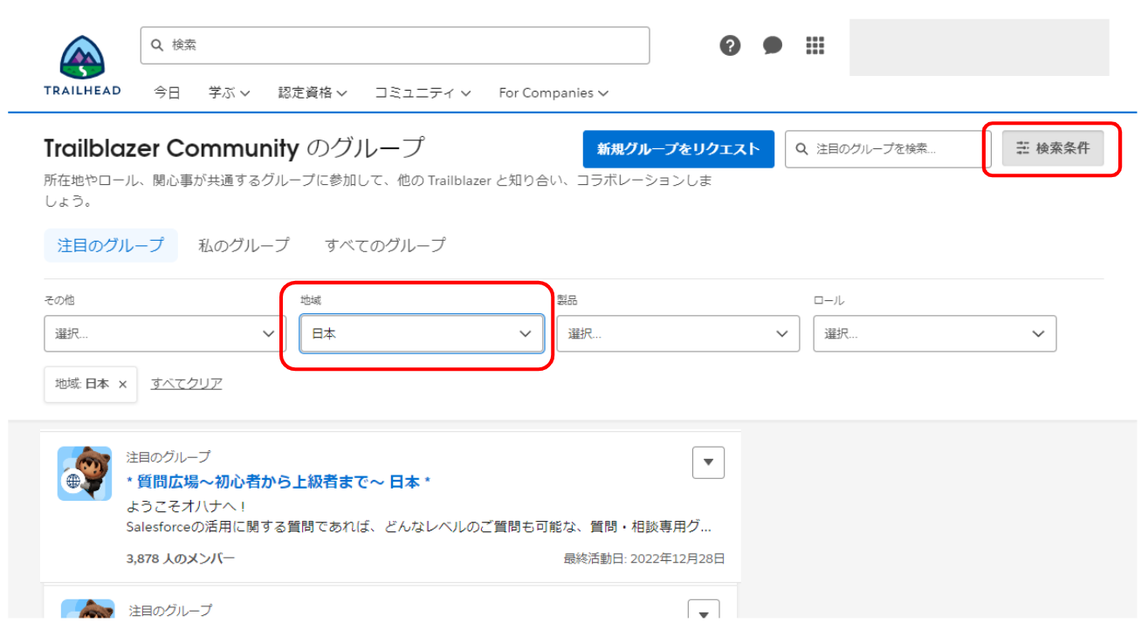The height and width of the screenshot is (643, 1148).
Task: Click the magnifier icon in the top search bar
Action: click(x=157, y=45)
